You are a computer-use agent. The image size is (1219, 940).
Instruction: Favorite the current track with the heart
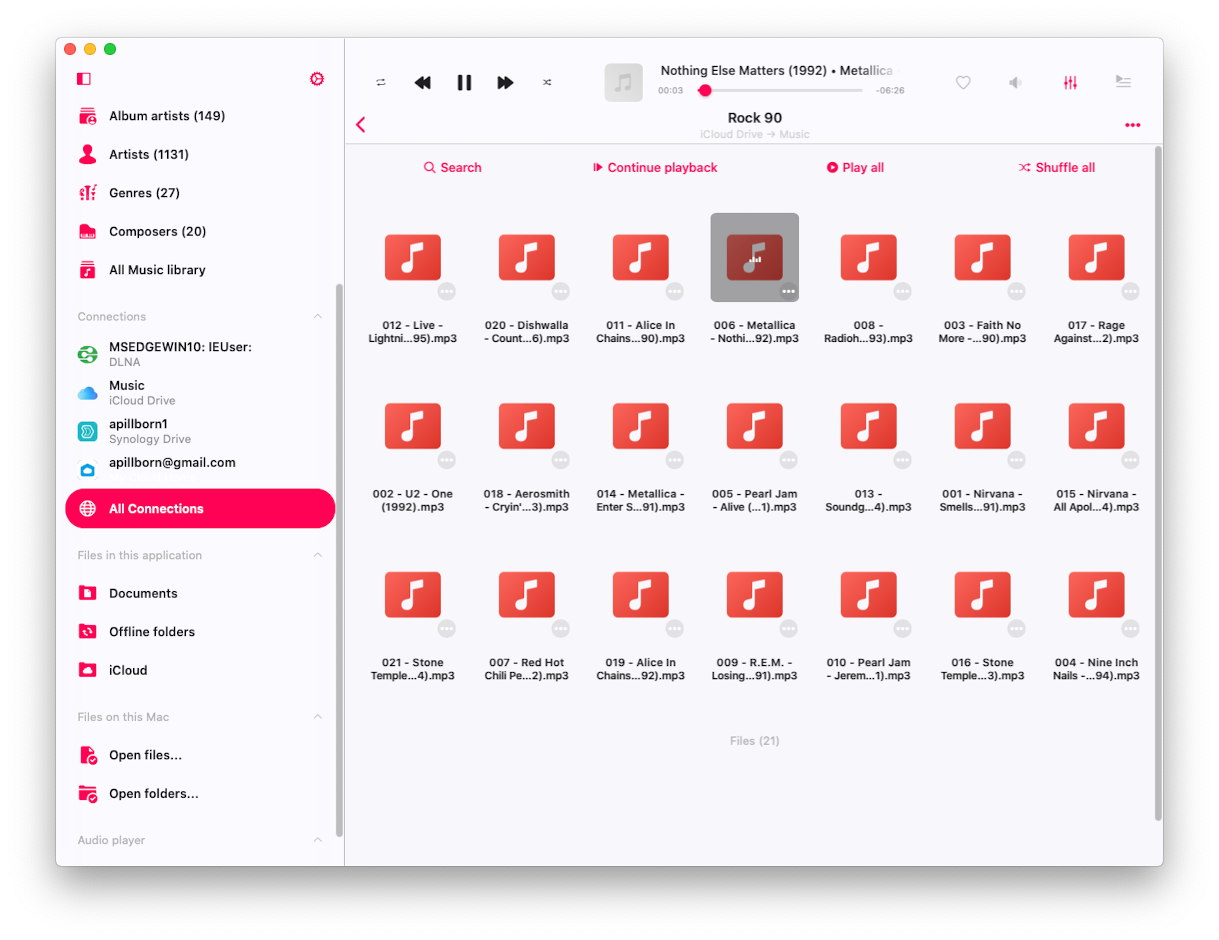pos(963,82)
